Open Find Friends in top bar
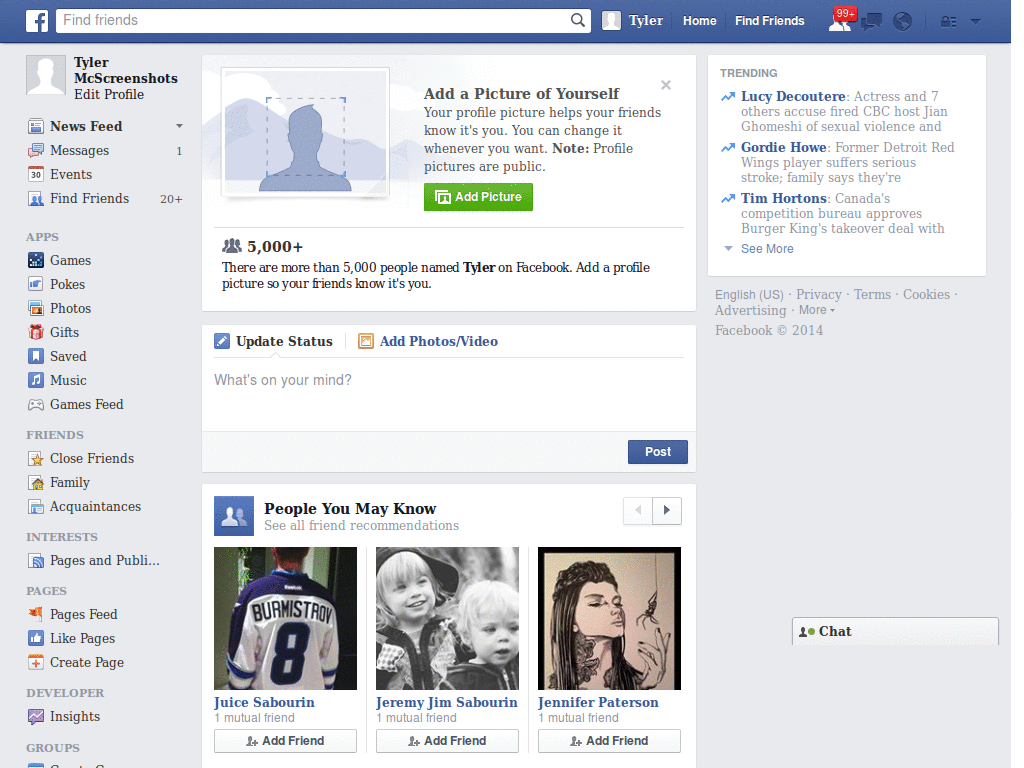1024x768 pixels. click(x=769, y=21)
